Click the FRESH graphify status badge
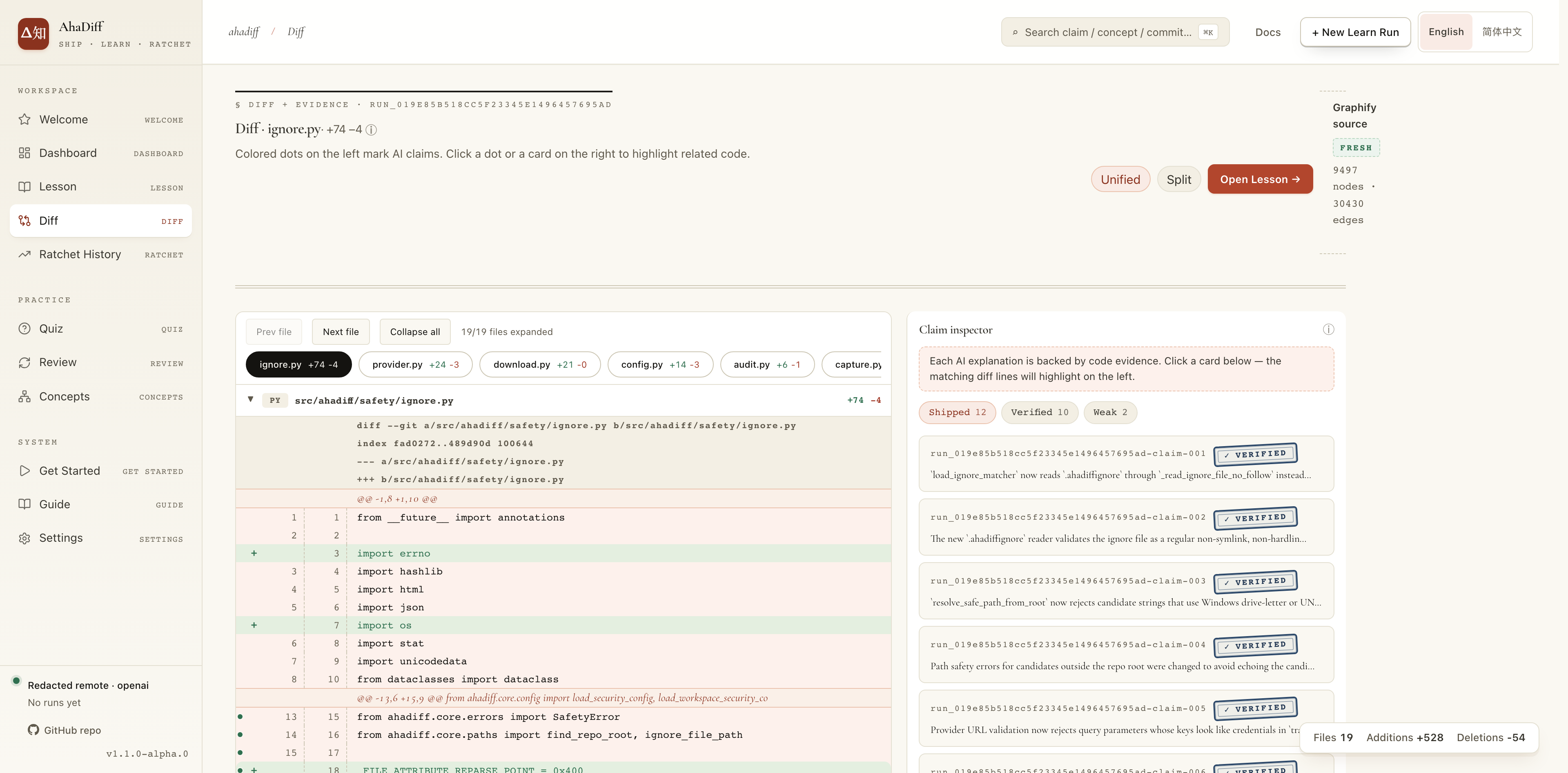1568x773 pixels. pyautogui.click(x=1356, y=147)
